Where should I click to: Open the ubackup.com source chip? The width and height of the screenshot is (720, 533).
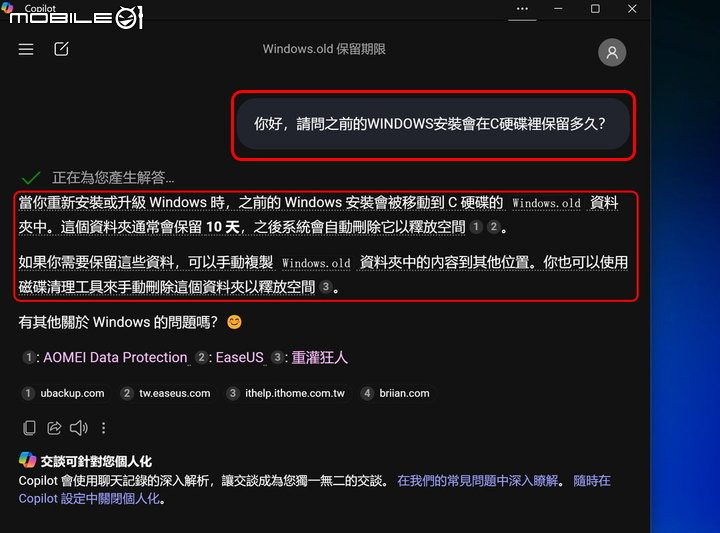click(65, 393)
